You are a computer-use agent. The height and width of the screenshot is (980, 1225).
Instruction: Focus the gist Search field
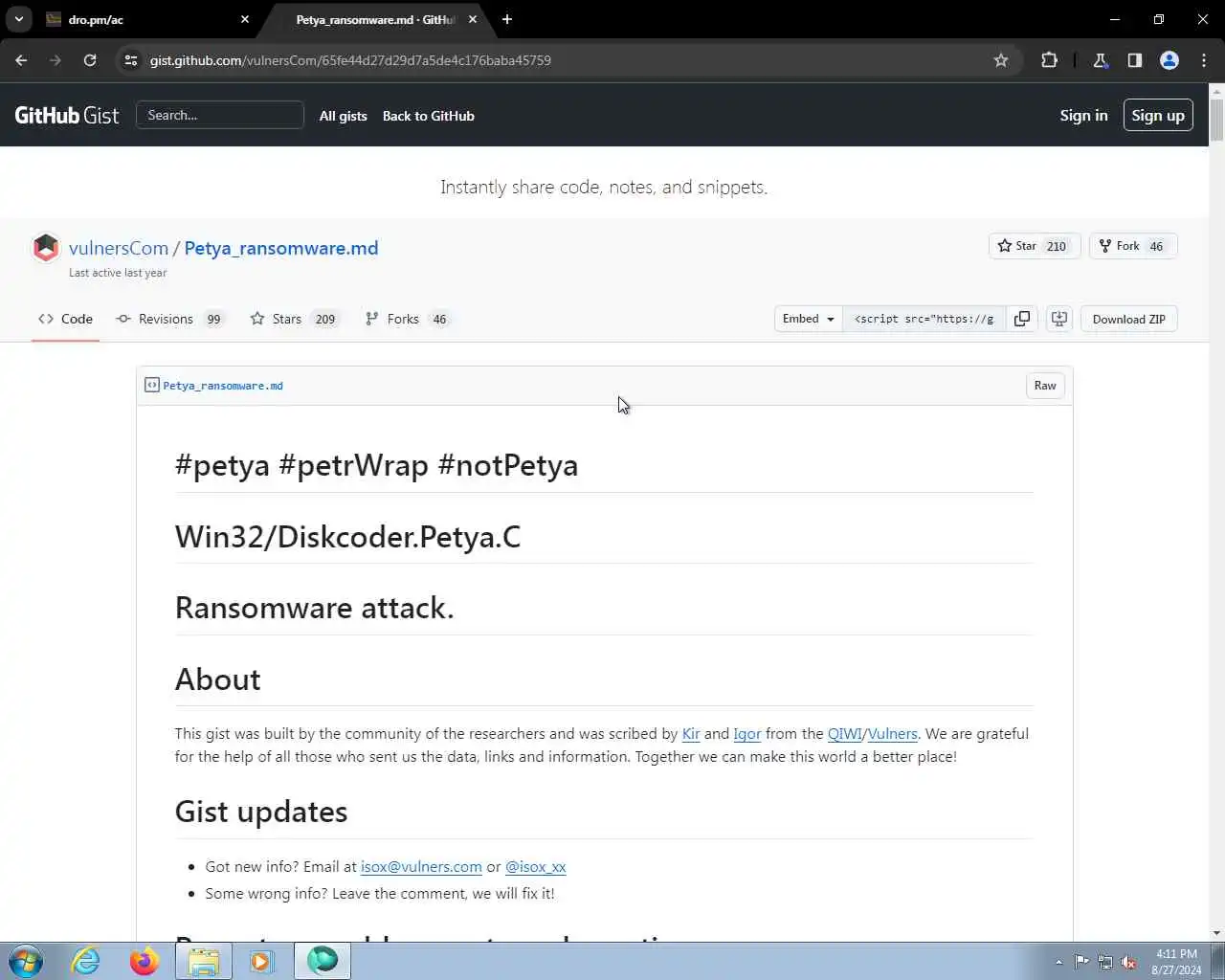click(220, 115)
